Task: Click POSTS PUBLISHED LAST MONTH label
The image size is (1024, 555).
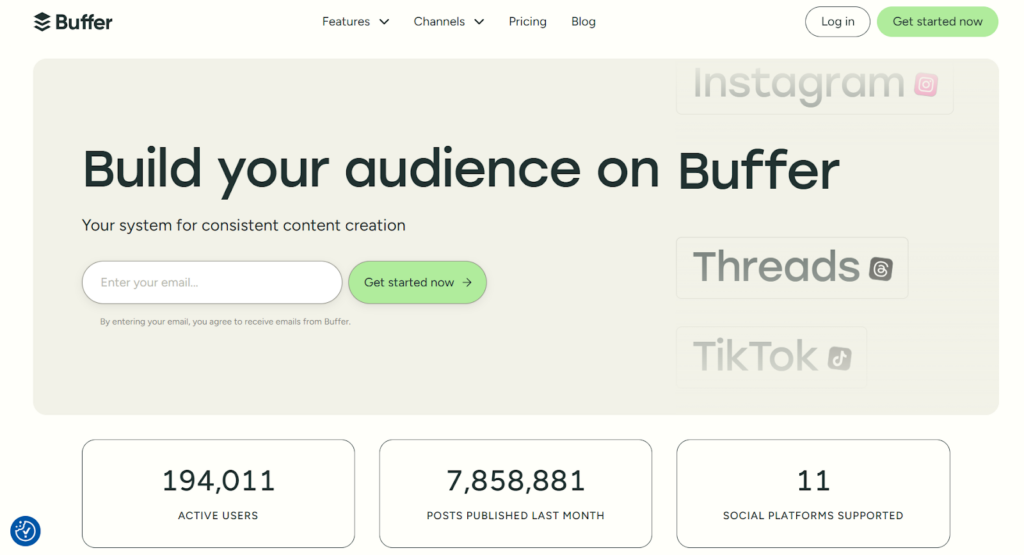Action: [x=515, y=516]
